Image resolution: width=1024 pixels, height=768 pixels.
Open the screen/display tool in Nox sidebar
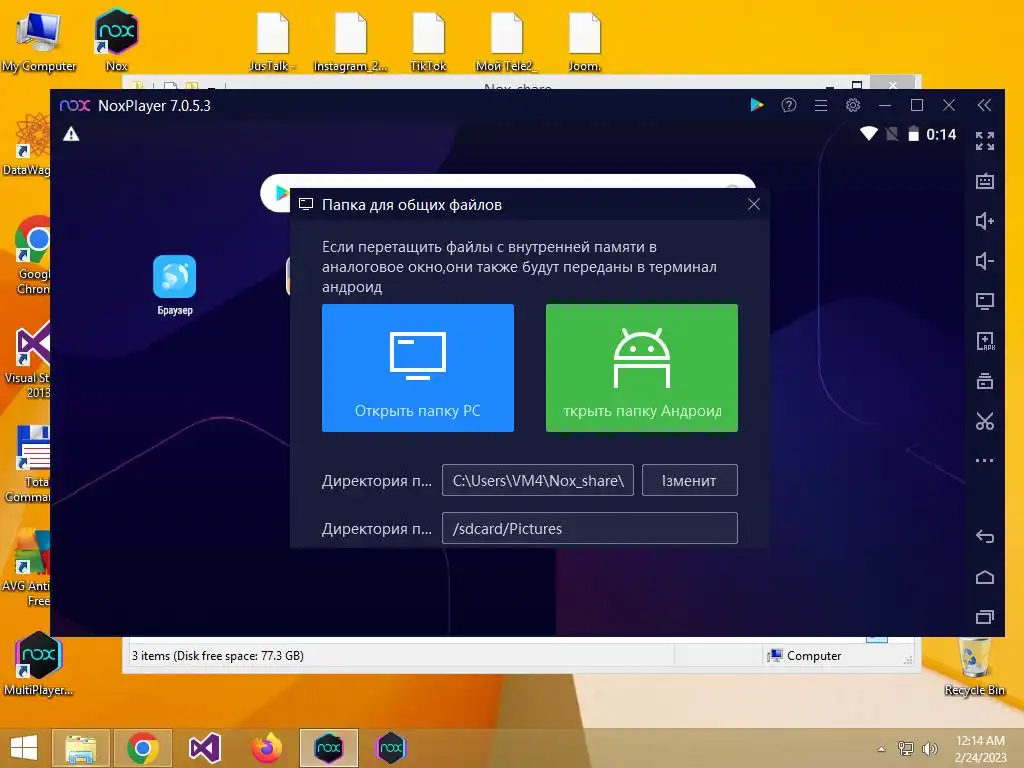point(985,301)
